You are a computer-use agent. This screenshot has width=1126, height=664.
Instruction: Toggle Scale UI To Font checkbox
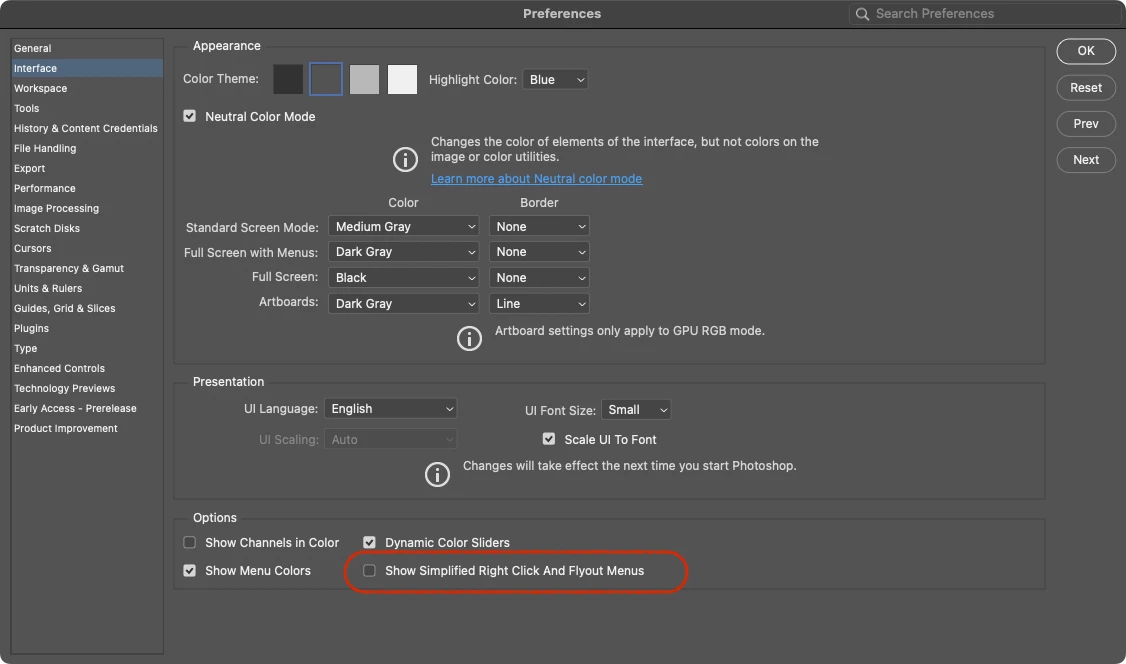click(549, 439)
